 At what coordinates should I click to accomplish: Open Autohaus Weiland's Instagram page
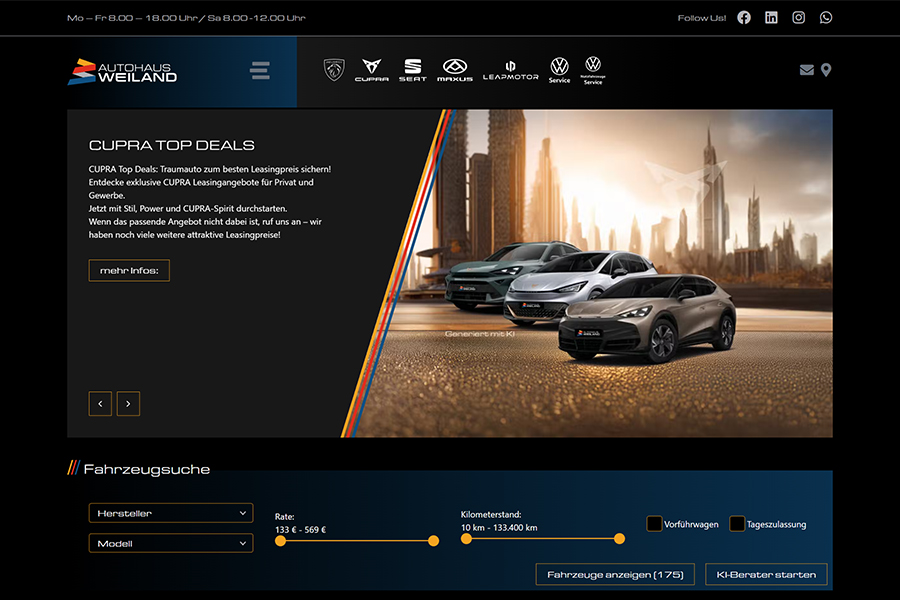[x=798, y=17]
